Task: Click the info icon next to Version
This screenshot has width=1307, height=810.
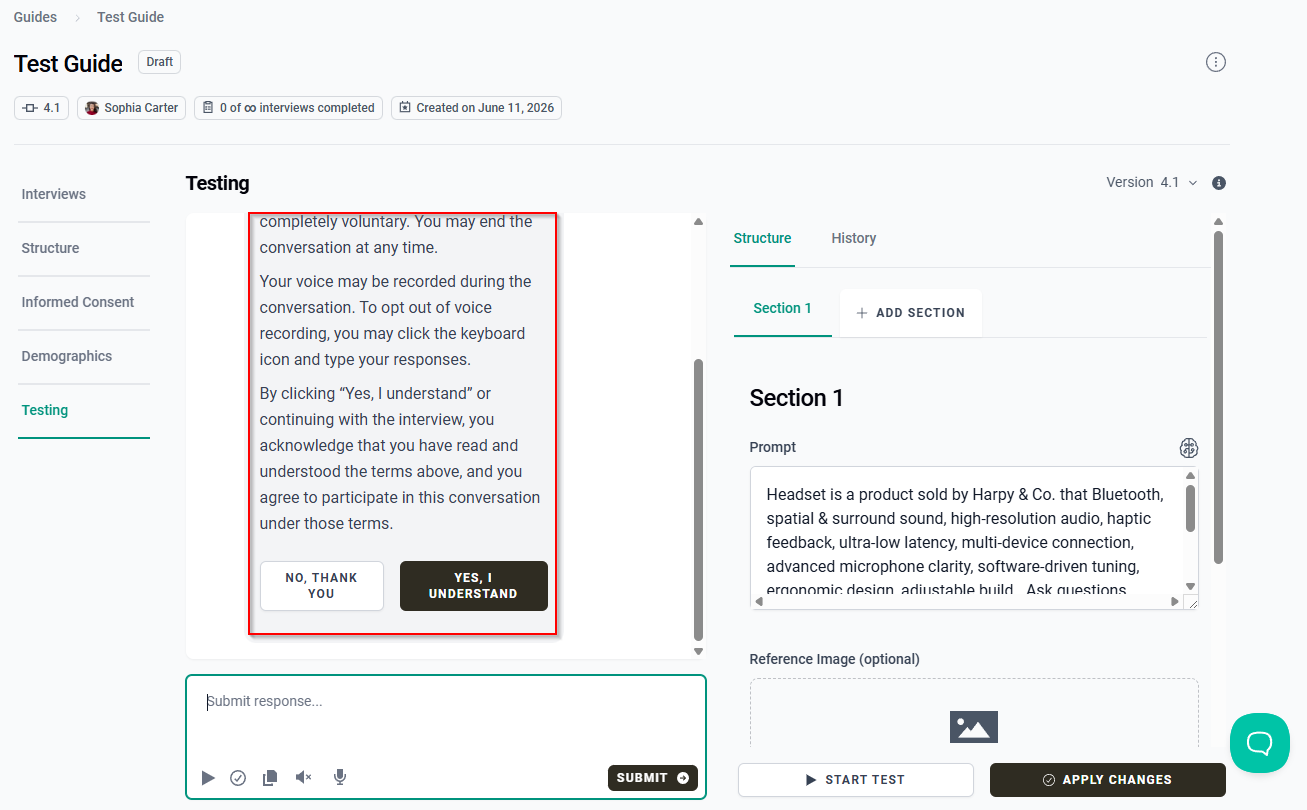Action: [x=1219, y=183]
